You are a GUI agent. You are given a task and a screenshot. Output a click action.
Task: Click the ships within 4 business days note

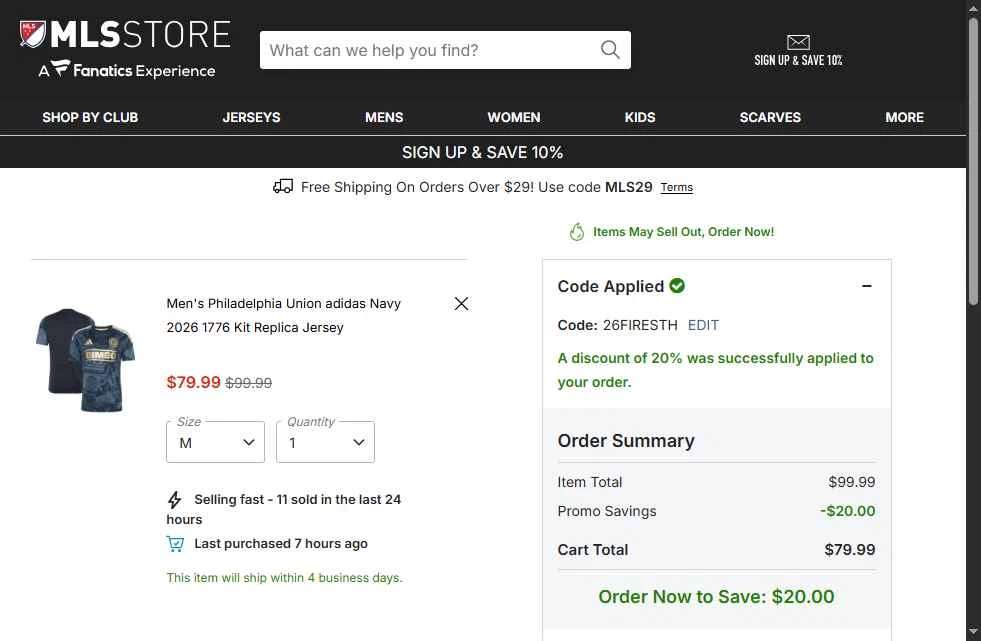pos(284,578)
